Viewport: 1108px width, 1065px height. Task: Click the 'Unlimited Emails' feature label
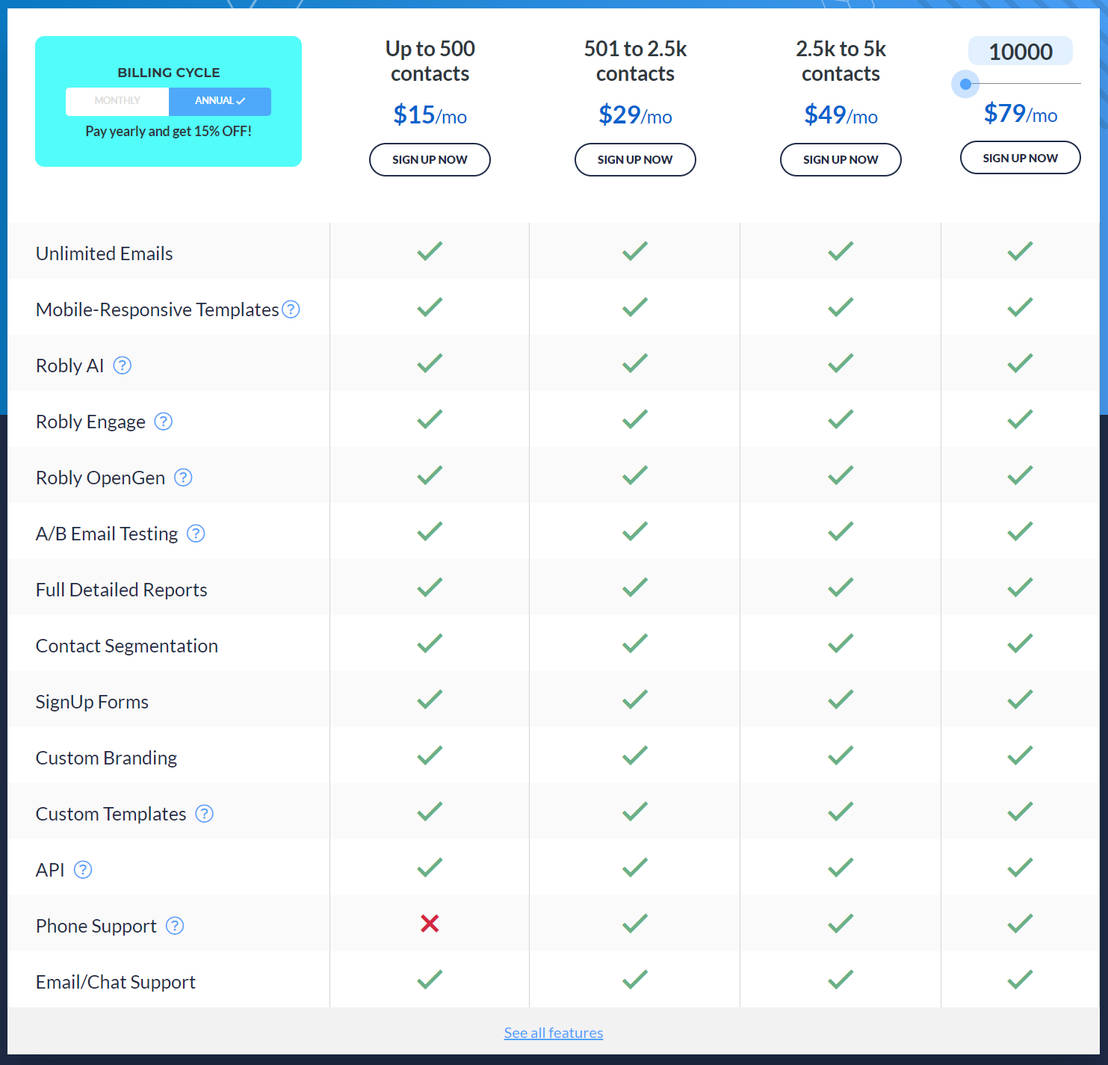pos(105,253)
